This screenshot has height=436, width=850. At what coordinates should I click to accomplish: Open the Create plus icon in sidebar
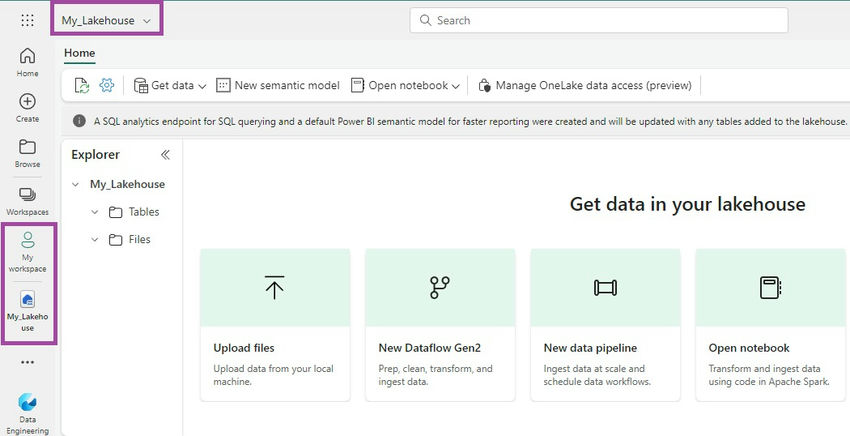[27, 107]
